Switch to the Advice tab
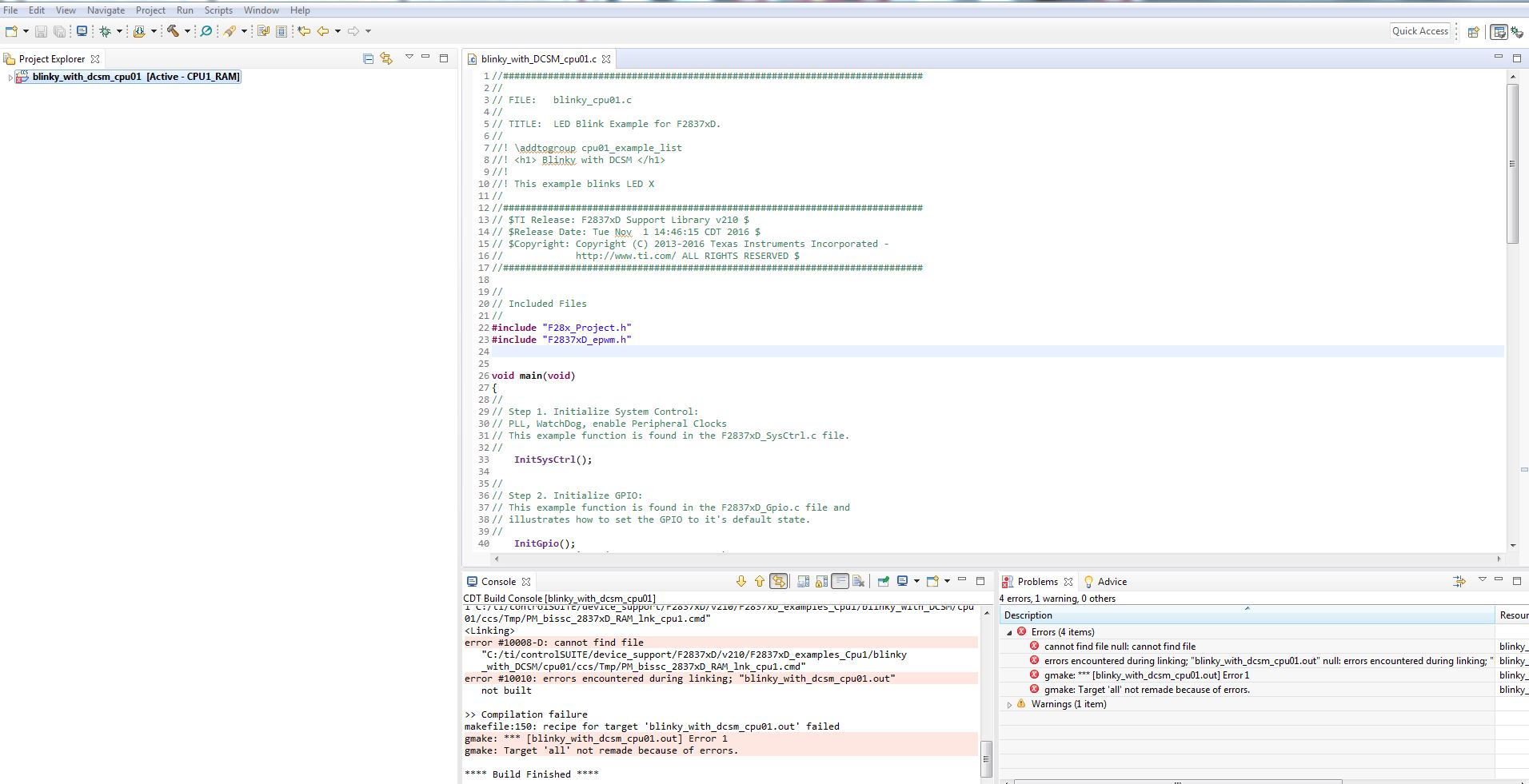The width and height of the screenshot is (1529, 784). (x=1112, y=582)
